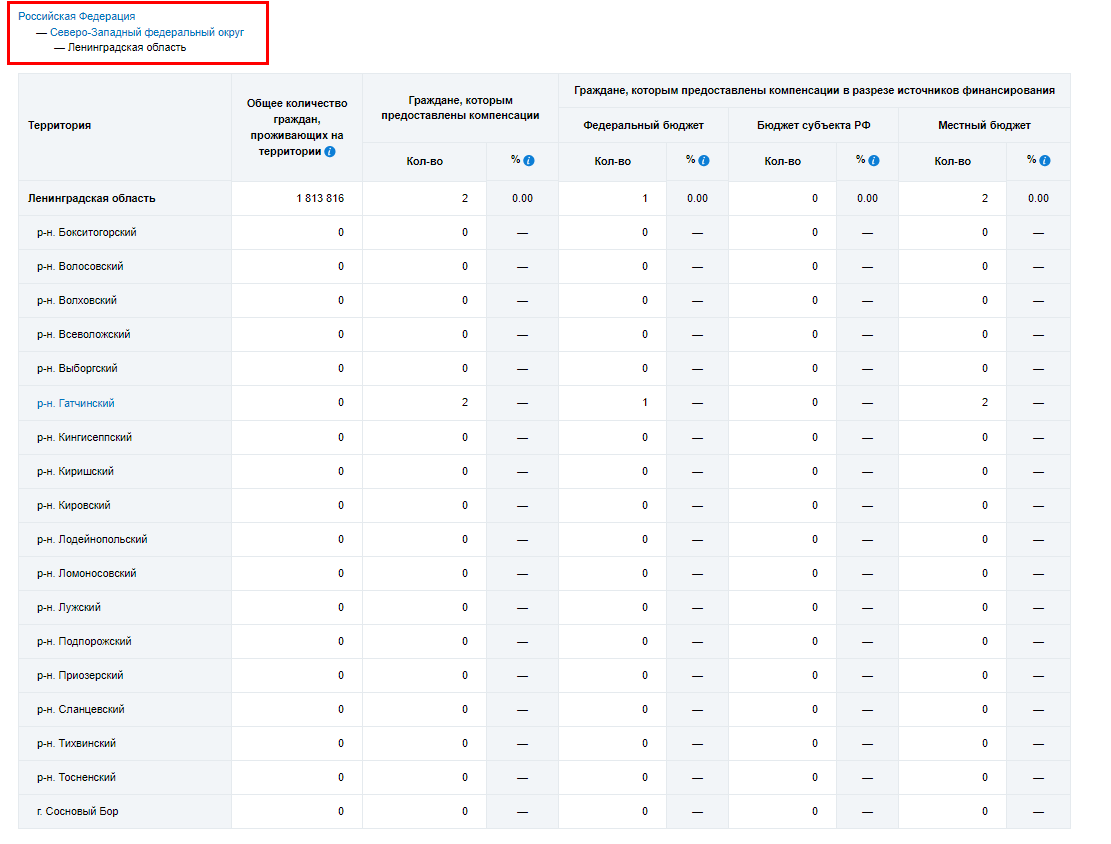The height and width of the screenshot is (844, 1111).
Task: Click % info icon under Местный бюджет
Action: (x=1045, y=161)
